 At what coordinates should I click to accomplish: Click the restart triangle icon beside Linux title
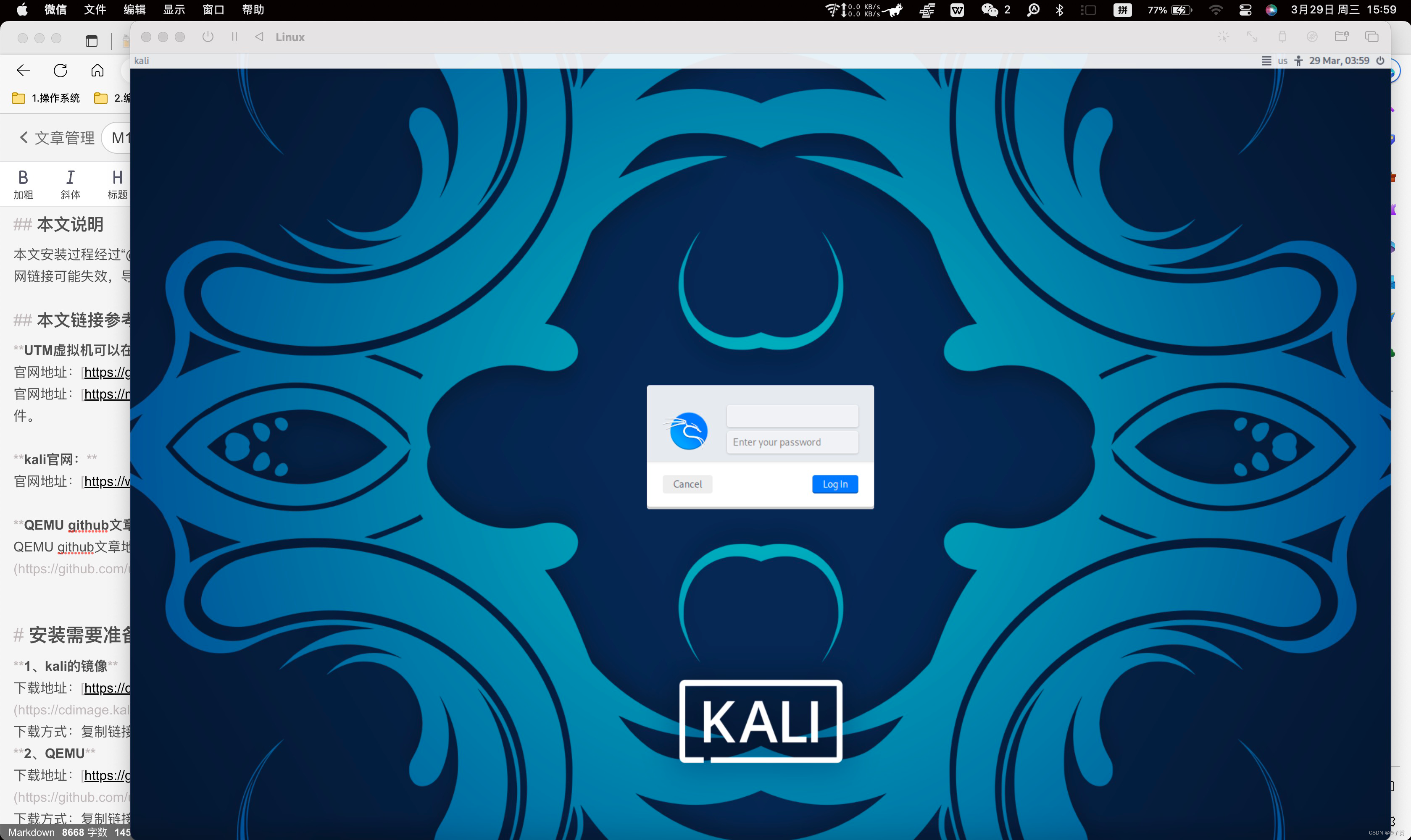[x=259, y=37]
